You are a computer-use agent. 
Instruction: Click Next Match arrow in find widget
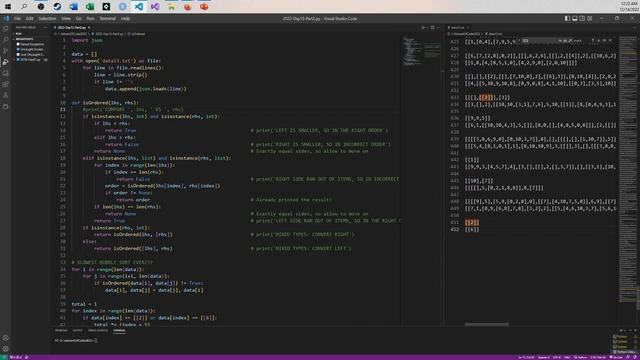pyautogui.click(x=598, y=41)
